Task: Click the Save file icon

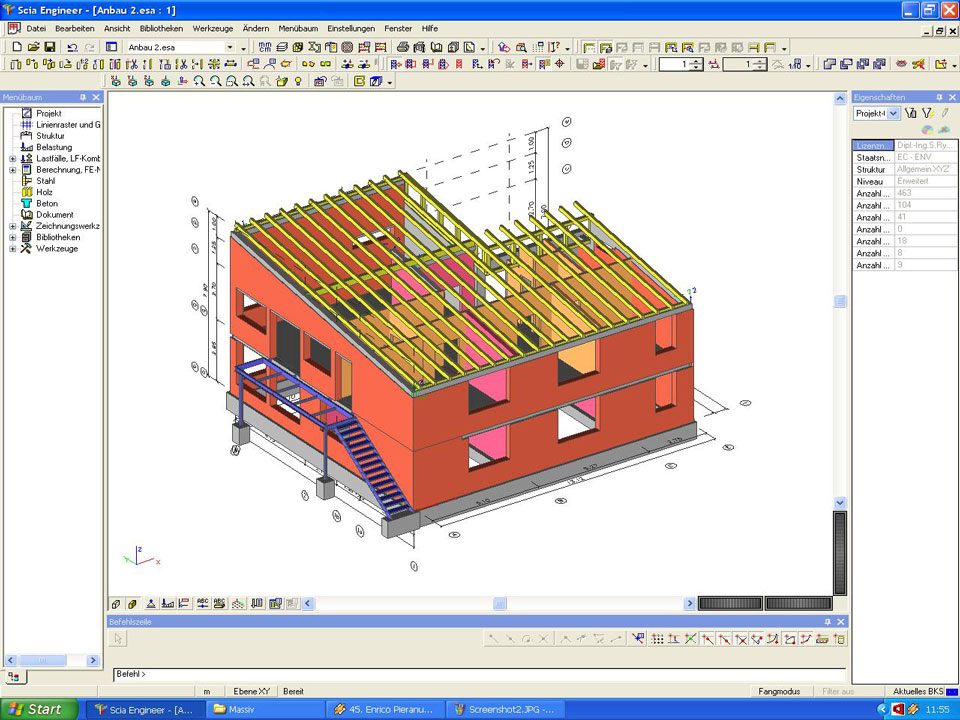Action: 49,47
